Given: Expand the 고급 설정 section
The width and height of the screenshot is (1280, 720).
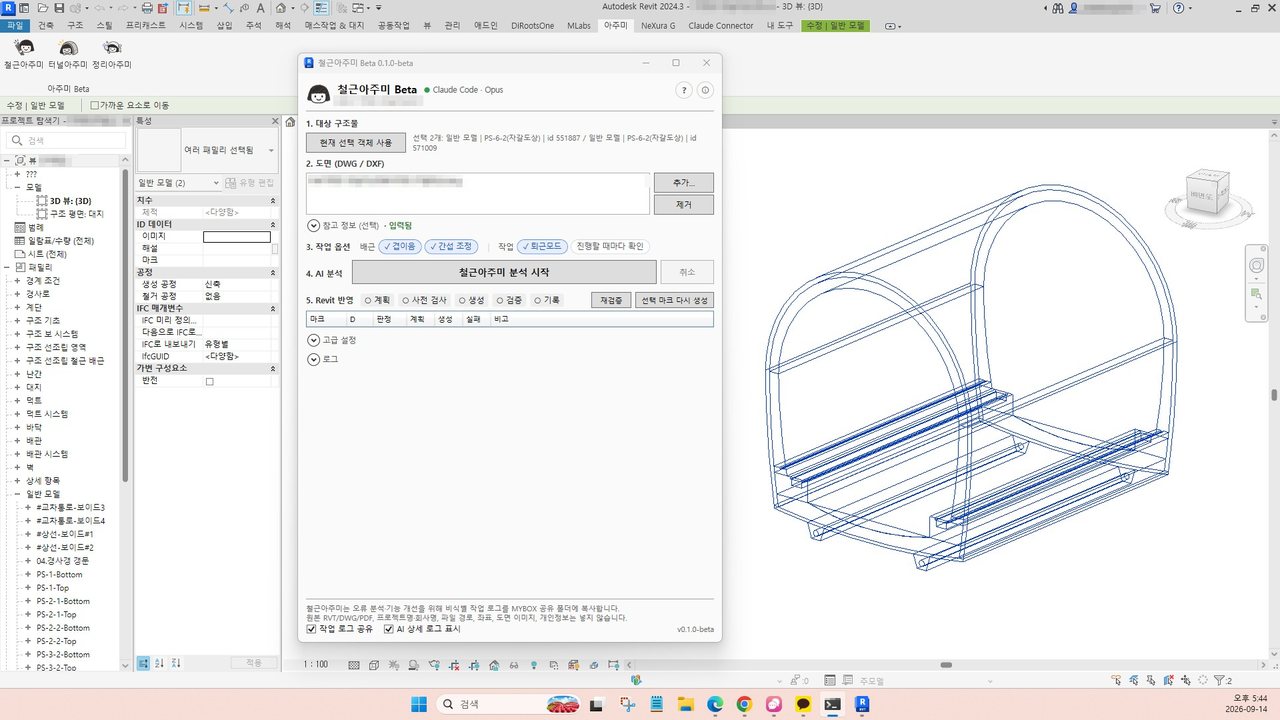Looking at the screenshot, I should tap(314, 340).
